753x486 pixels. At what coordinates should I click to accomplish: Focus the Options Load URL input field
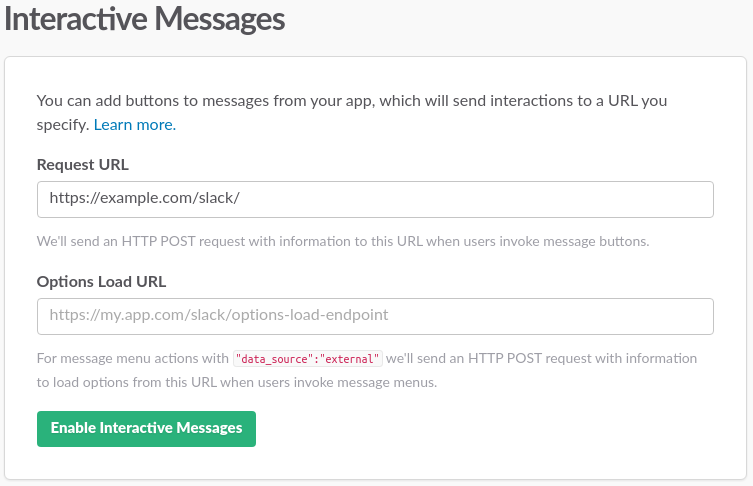(x=375, y=316)
